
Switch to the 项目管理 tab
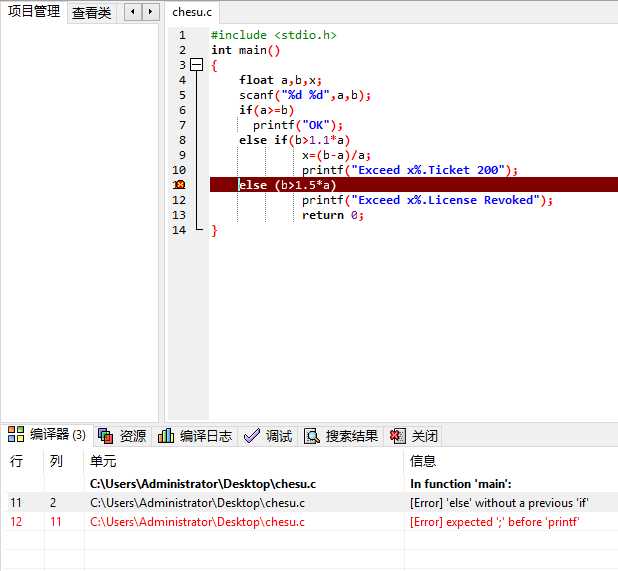(34, 11)
